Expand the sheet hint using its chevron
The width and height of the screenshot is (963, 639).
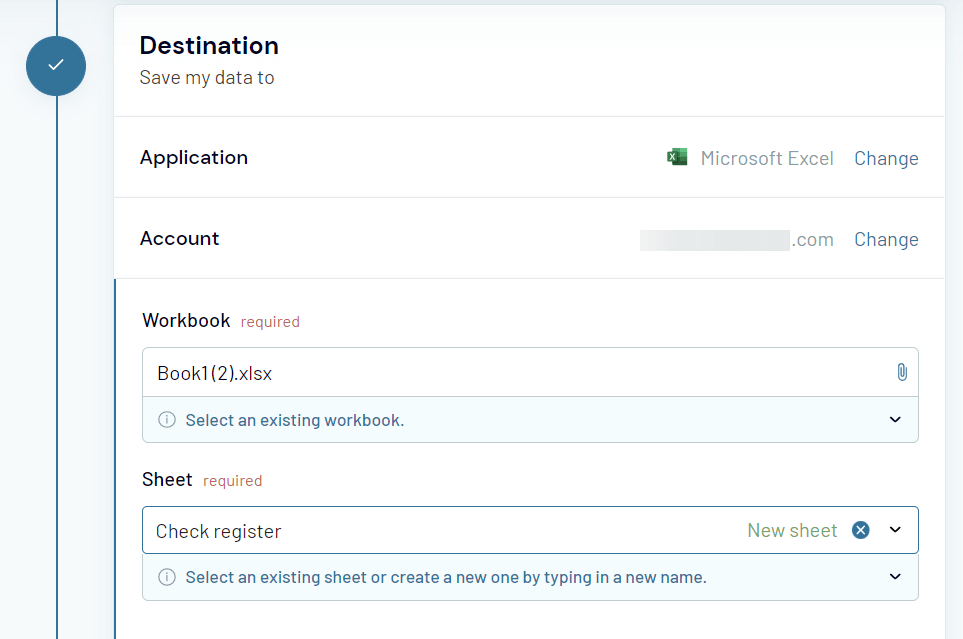(x=895, y=577)
